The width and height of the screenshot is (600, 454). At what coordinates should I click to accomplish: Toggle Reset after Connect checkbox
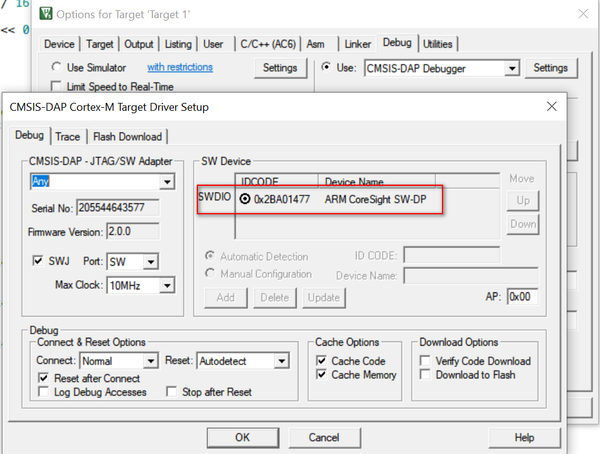point(44,378)
